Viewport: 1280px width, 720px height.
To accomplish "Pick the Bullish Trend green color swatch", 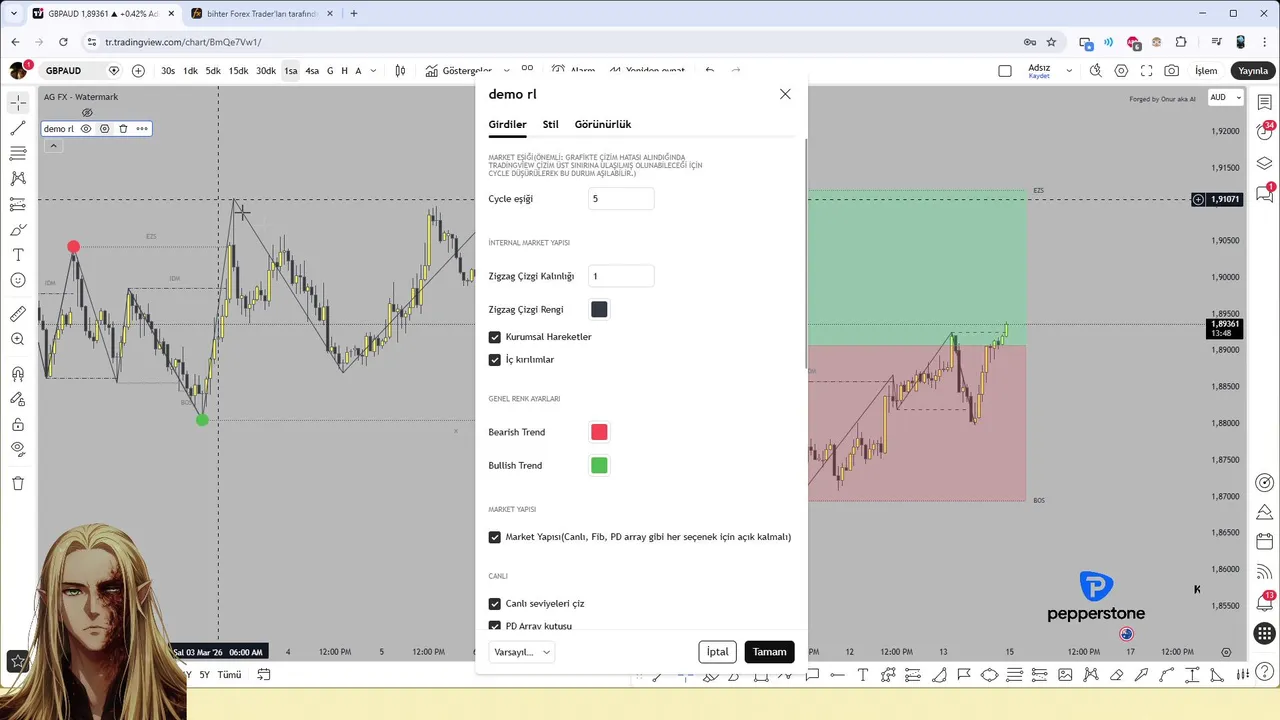I will (599, 465).
